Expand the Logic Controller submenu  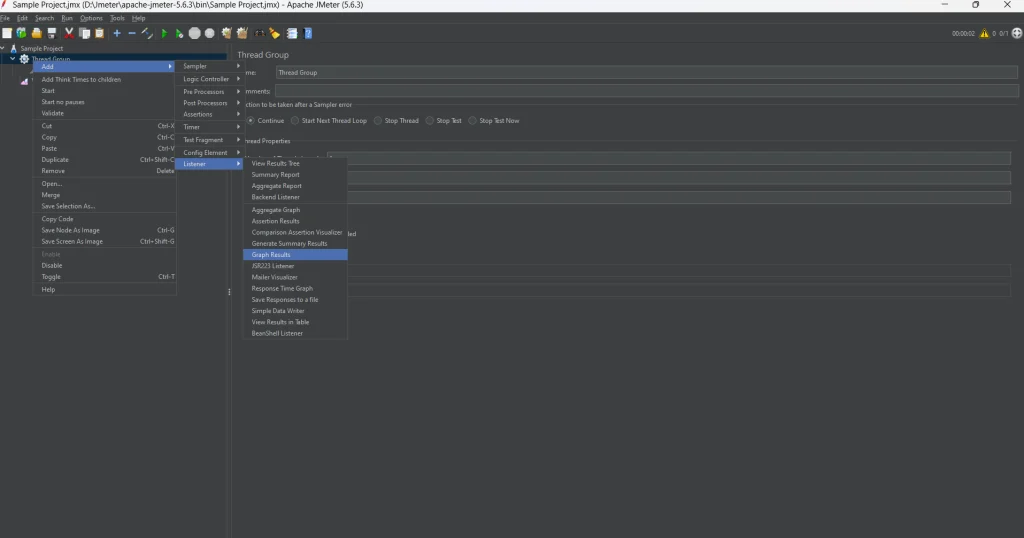tap(209, 79)
